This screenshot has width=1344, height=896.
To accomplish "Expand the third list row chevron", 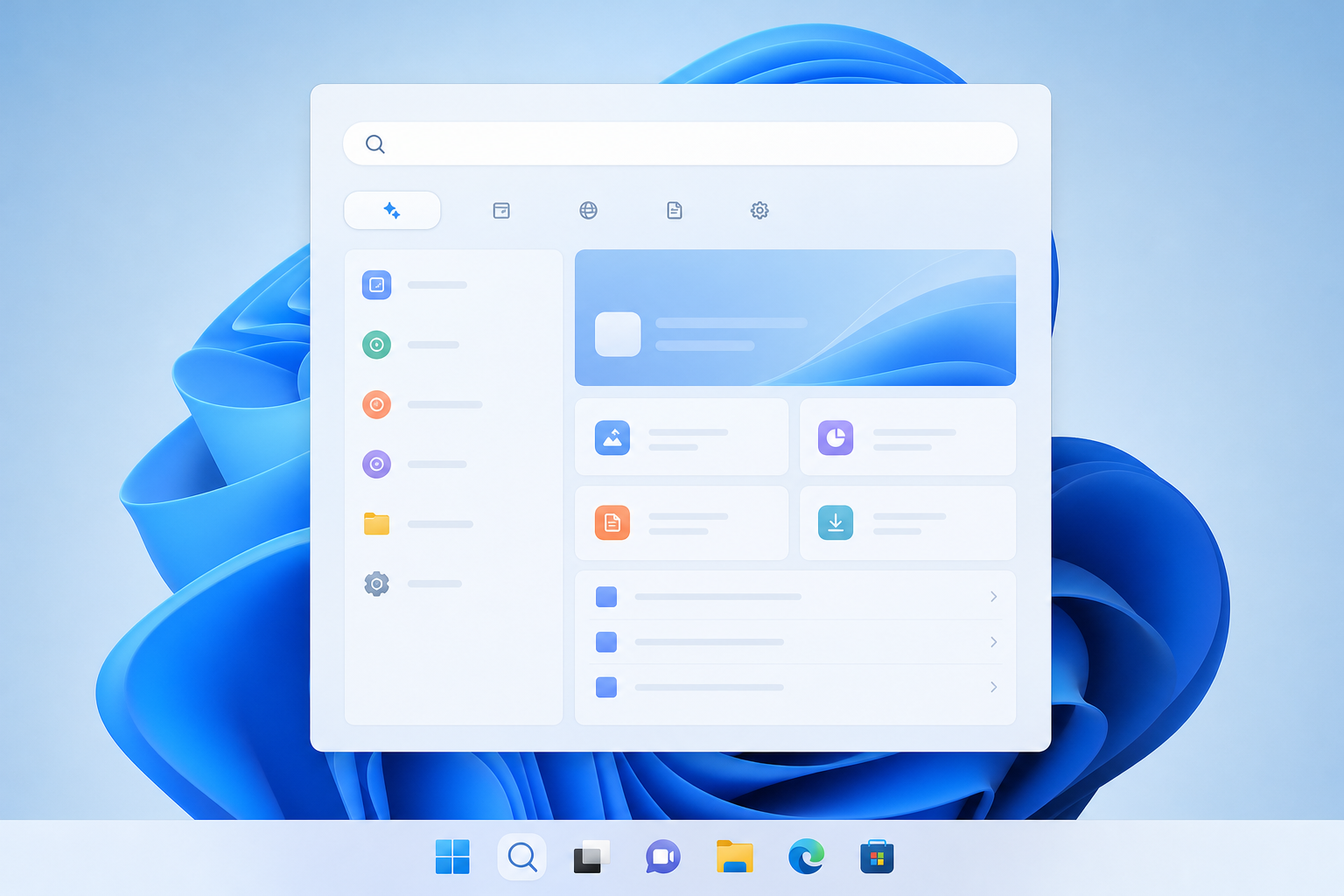I will tap(993, 687).
